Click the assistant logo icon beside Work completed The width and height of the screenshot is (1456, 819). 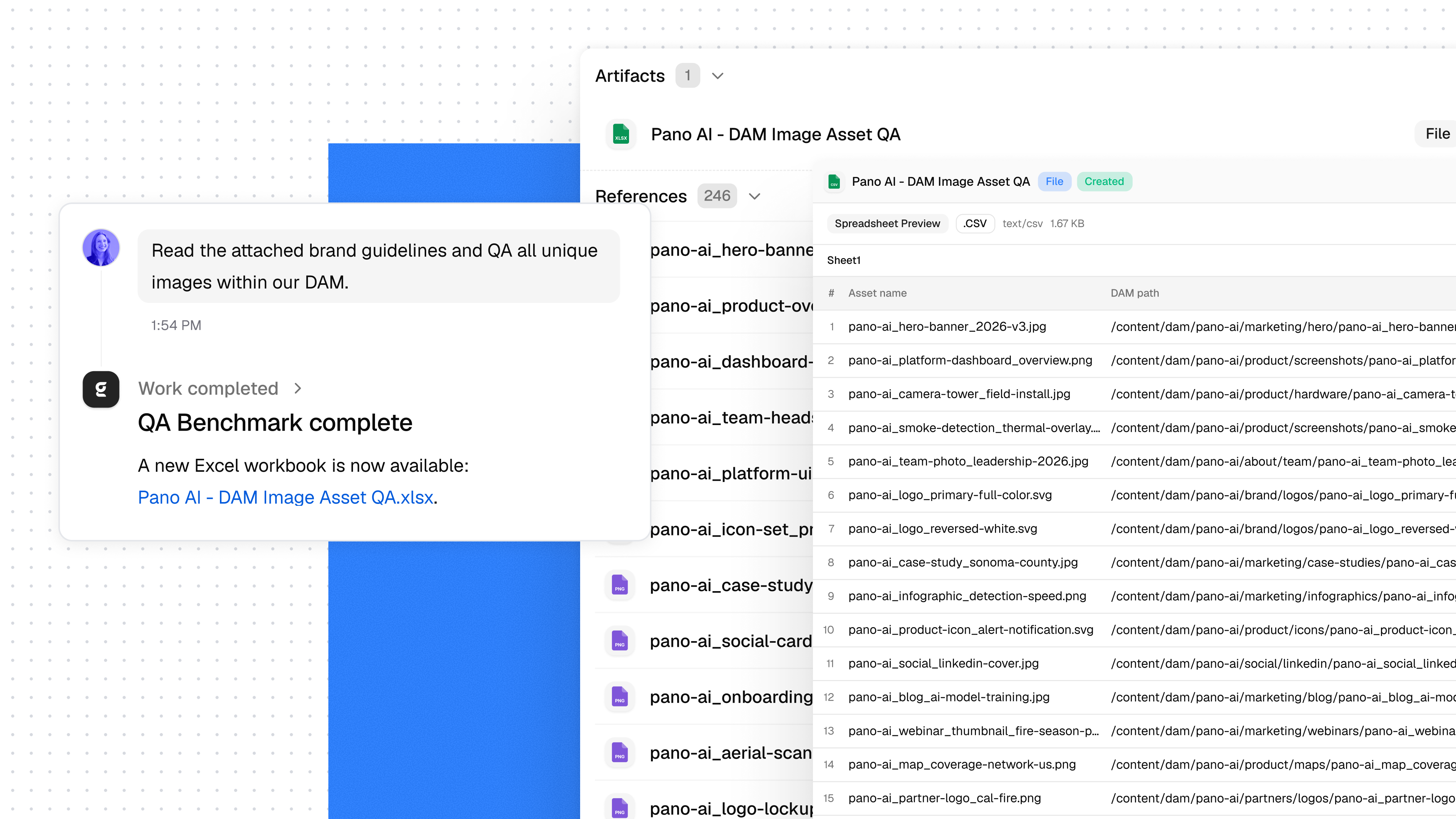pyautogui.click(x=101, y=389)
